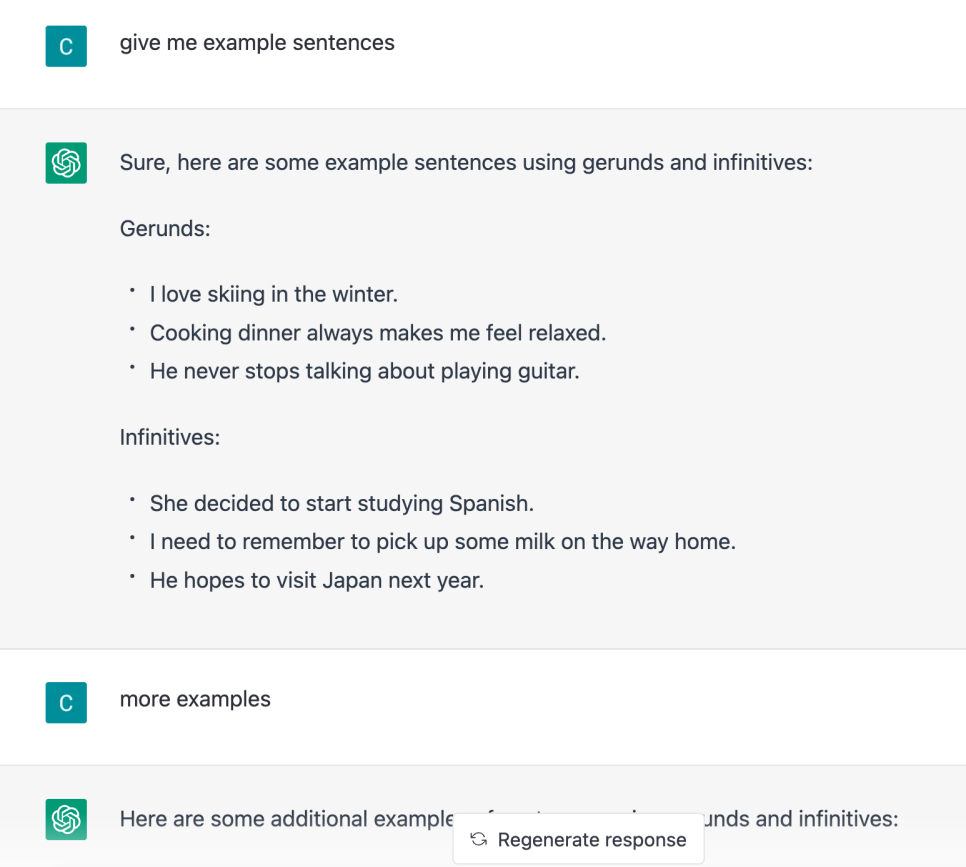Click the 'Gerunds:' heading text

[x=165, y=229]
